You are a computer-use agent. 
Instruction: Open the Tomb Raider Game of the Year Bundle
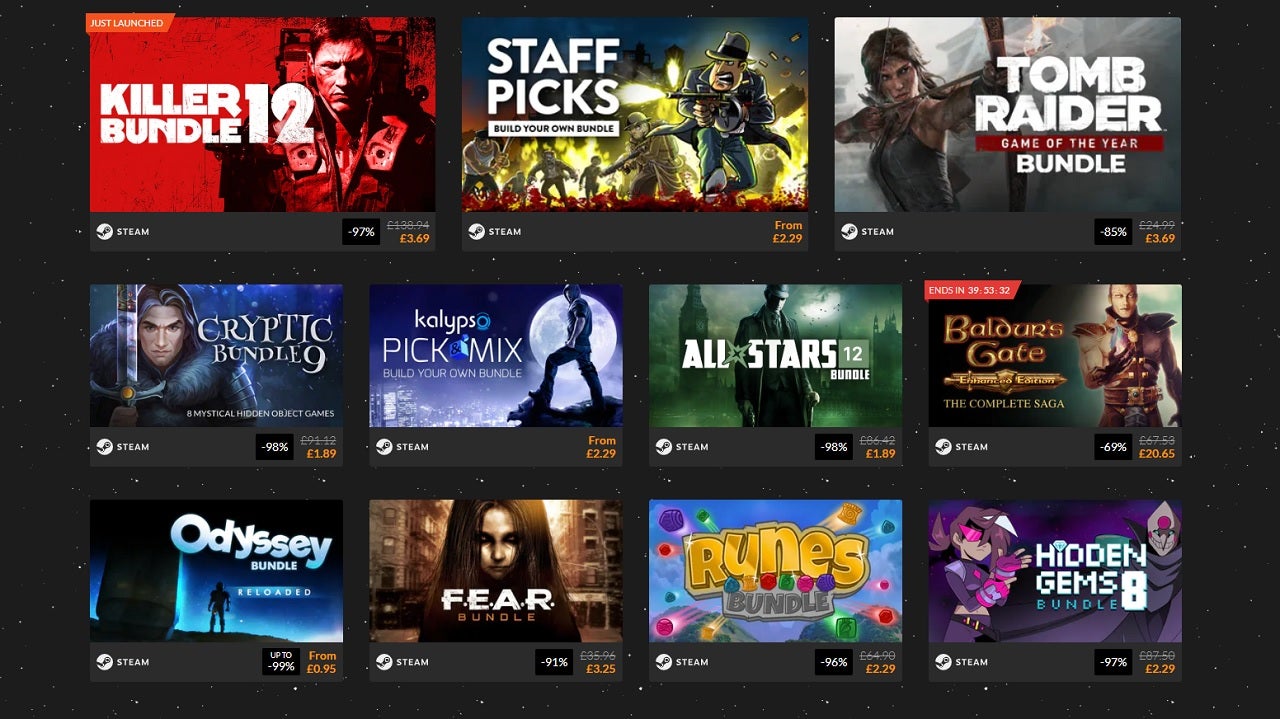coord(1008,114)
